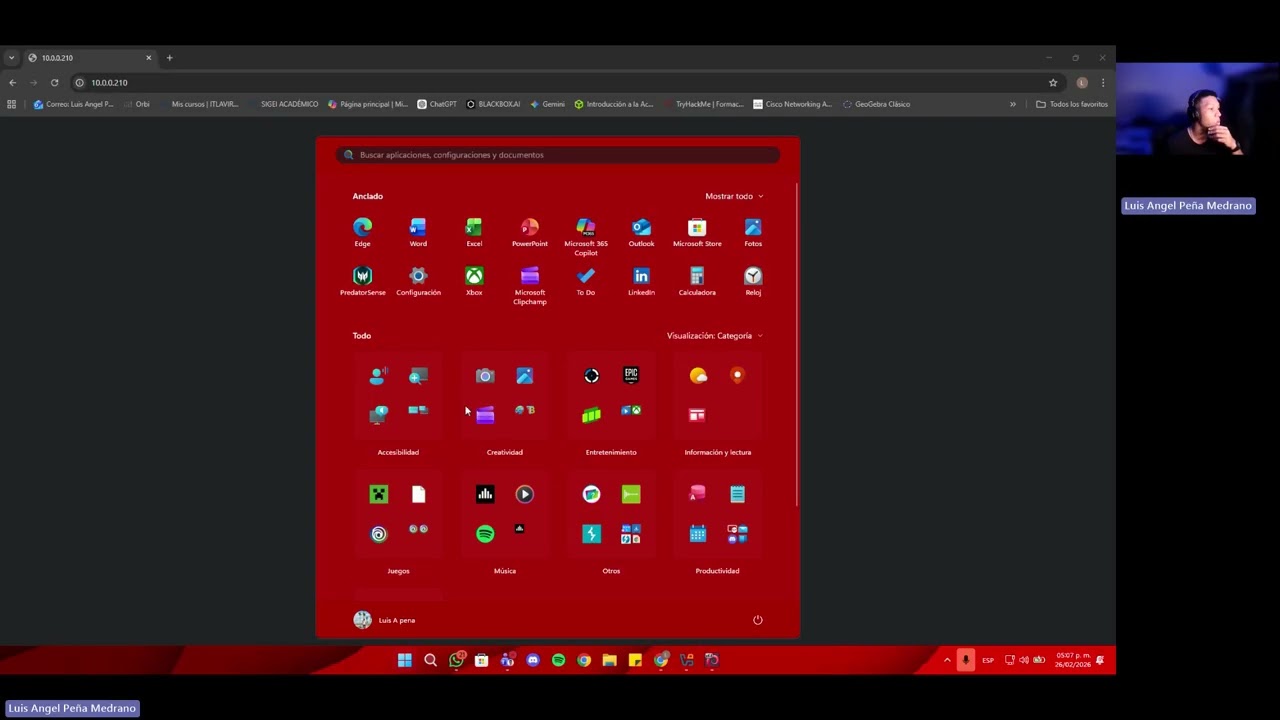Open the Visualización: Categoría dropdown
The width and height of the screenshot is (1280, 720).
click(715, 336)
